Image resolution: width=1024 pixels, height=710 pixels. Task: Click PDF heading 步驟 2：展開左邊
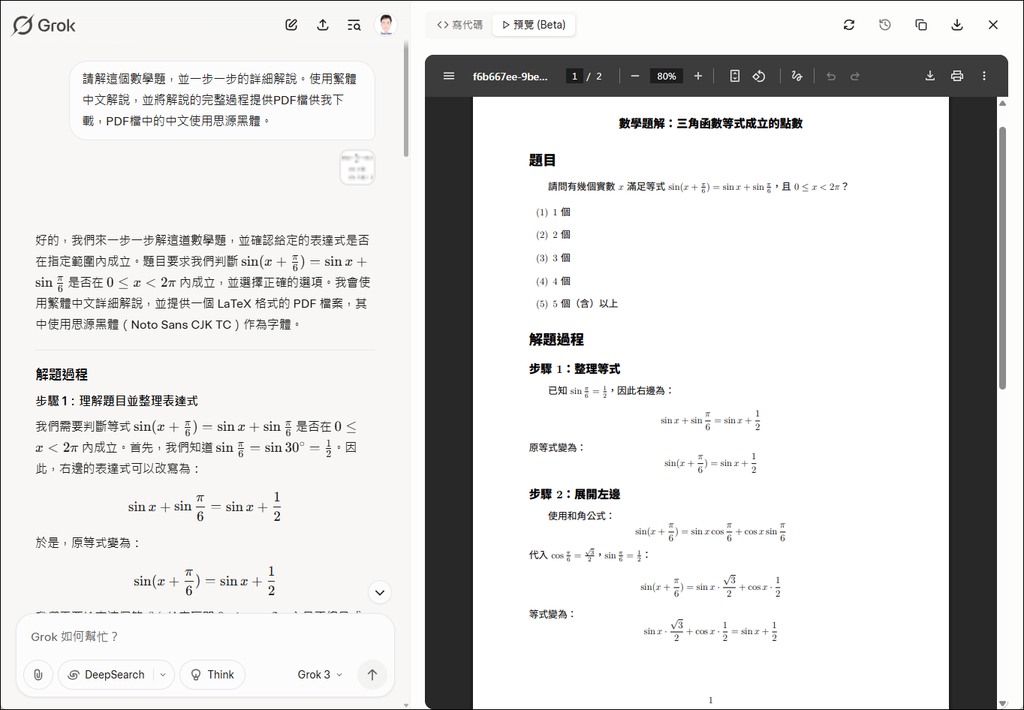pyautogui.click(x=575, y=494)
